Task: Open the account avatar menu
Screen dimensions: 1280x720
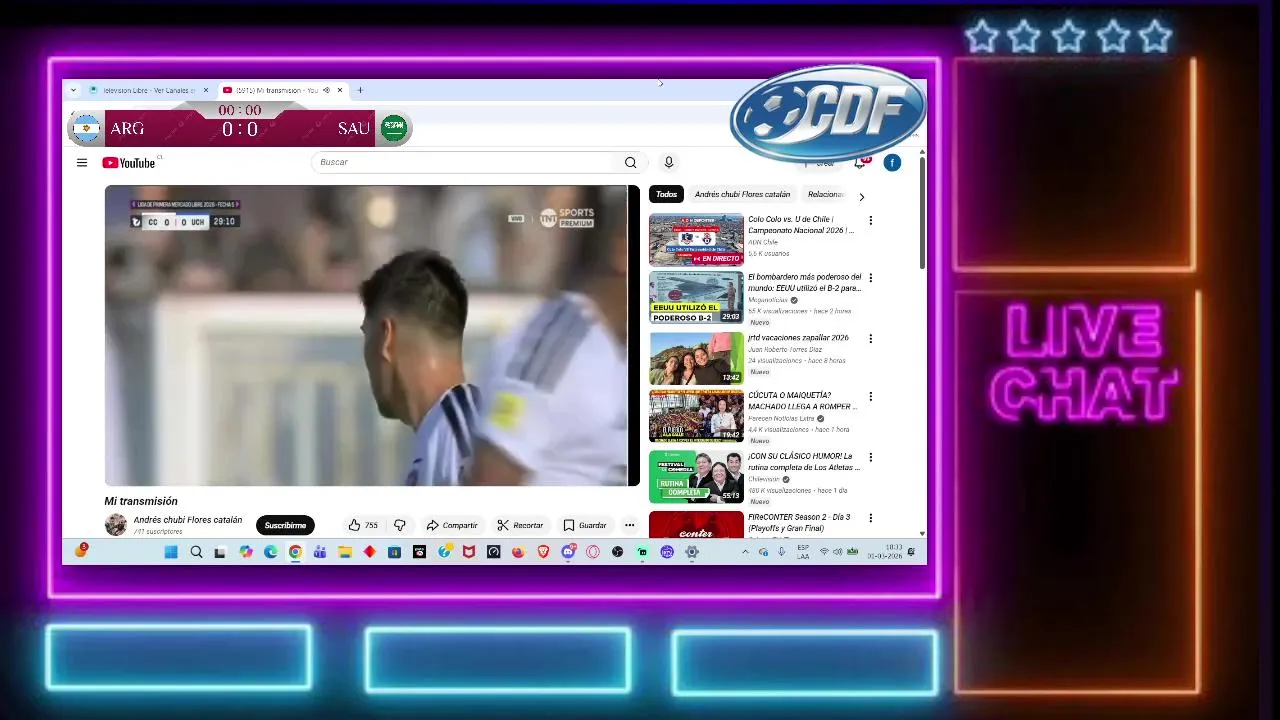Action: pyautogui.click(x=892, y=163)
